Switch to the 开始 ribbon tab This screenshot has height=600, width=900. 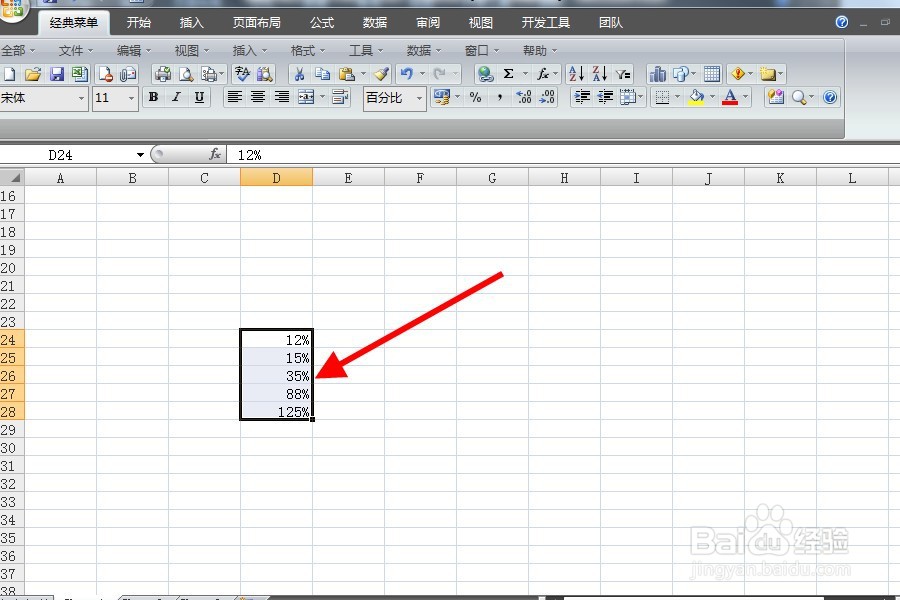coord(138,23)
